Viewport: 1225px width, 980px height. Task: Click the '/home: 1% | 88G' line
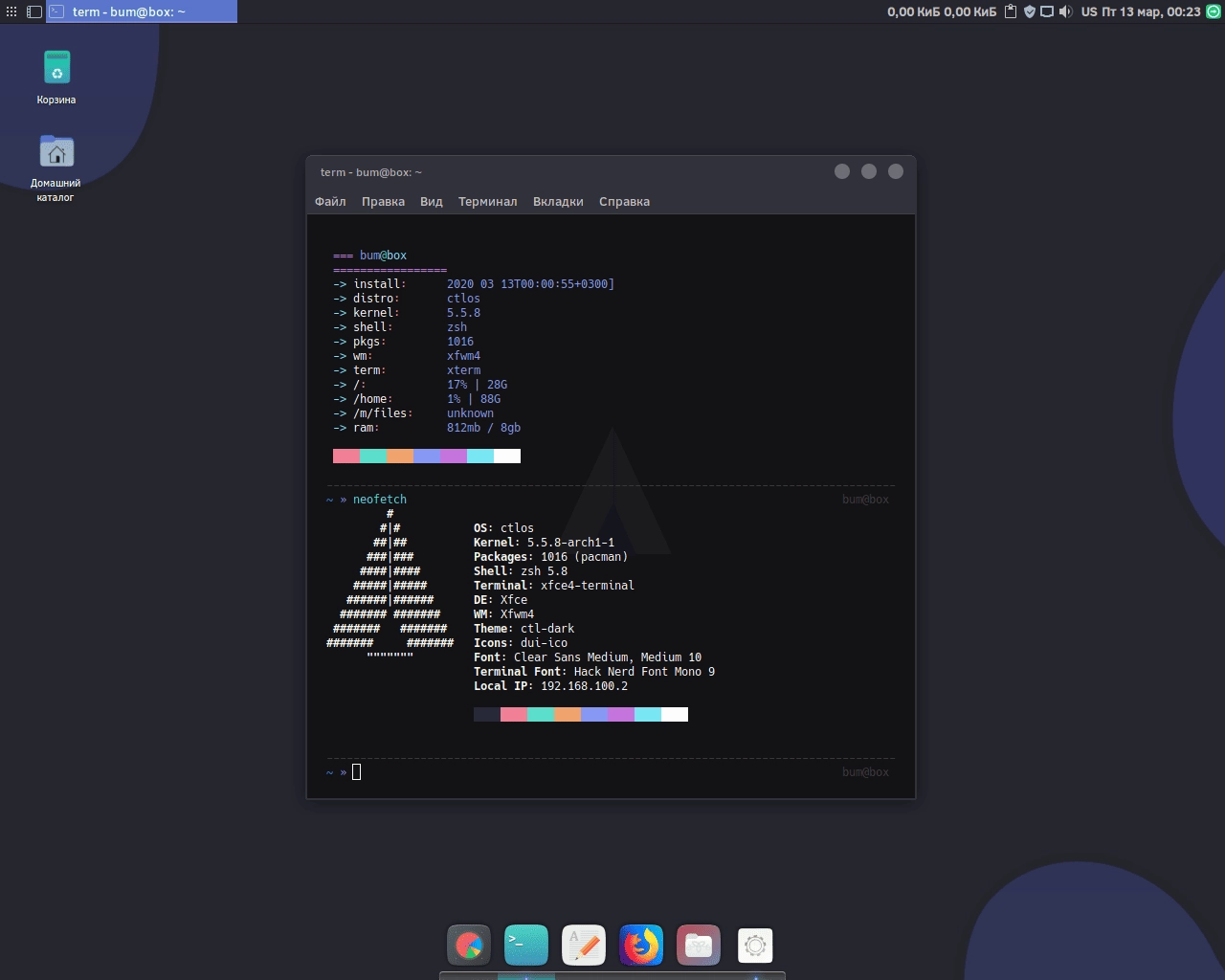417,399
